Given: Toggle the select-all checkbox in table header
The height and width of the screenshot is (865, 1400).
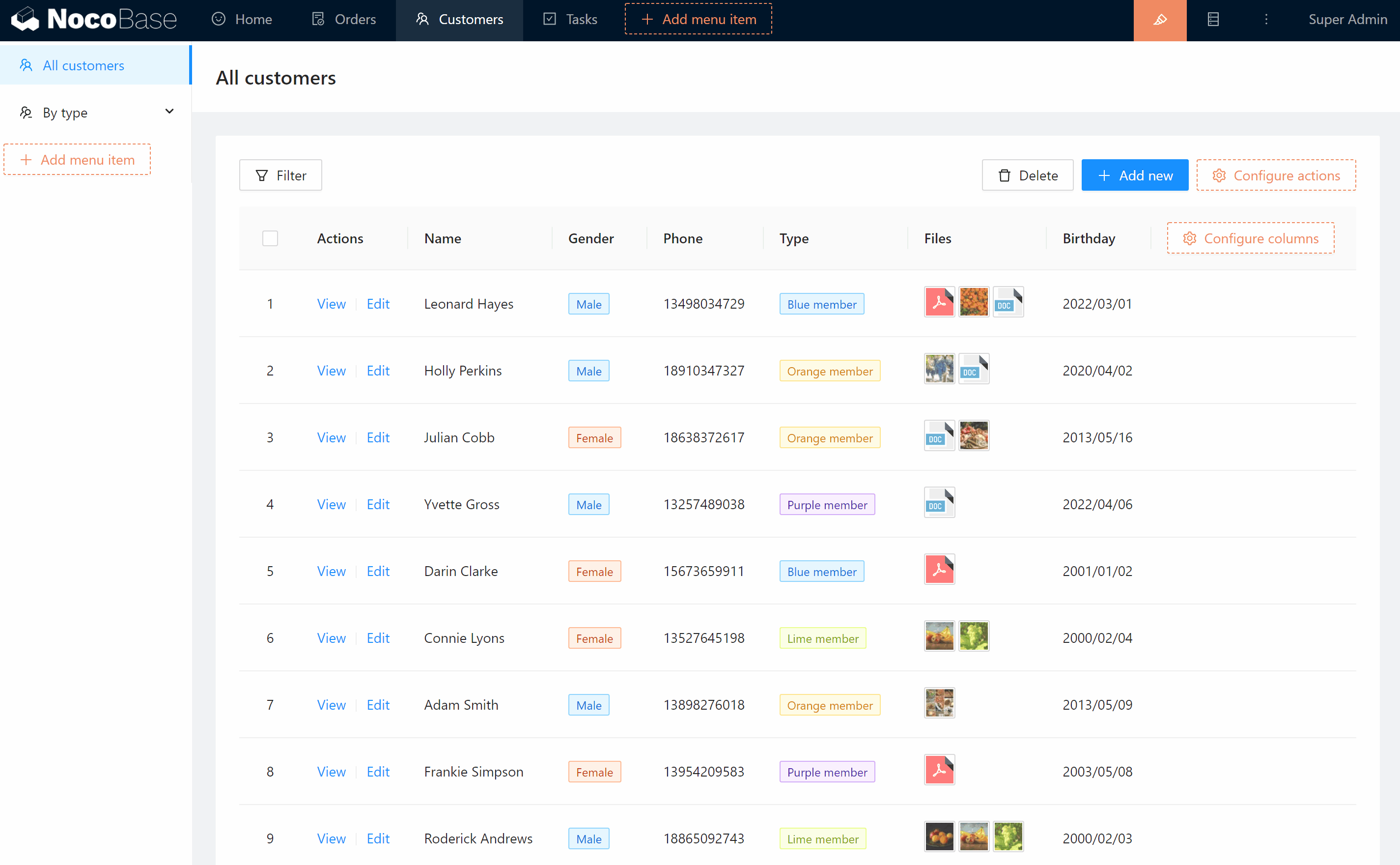Looking at the screenshot, I should coord(270,238).
